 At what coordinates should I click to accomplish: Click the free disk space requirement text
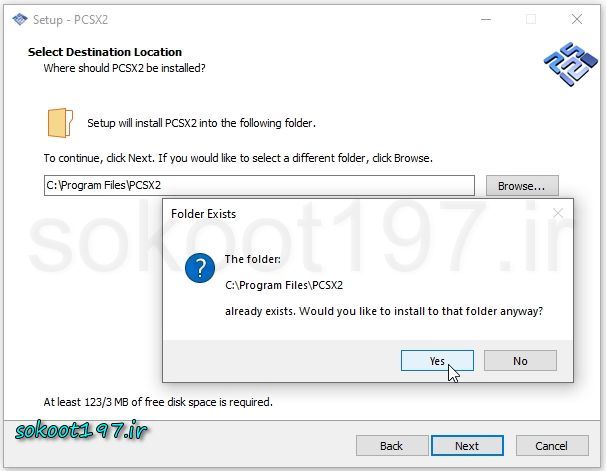click(158, 402)
